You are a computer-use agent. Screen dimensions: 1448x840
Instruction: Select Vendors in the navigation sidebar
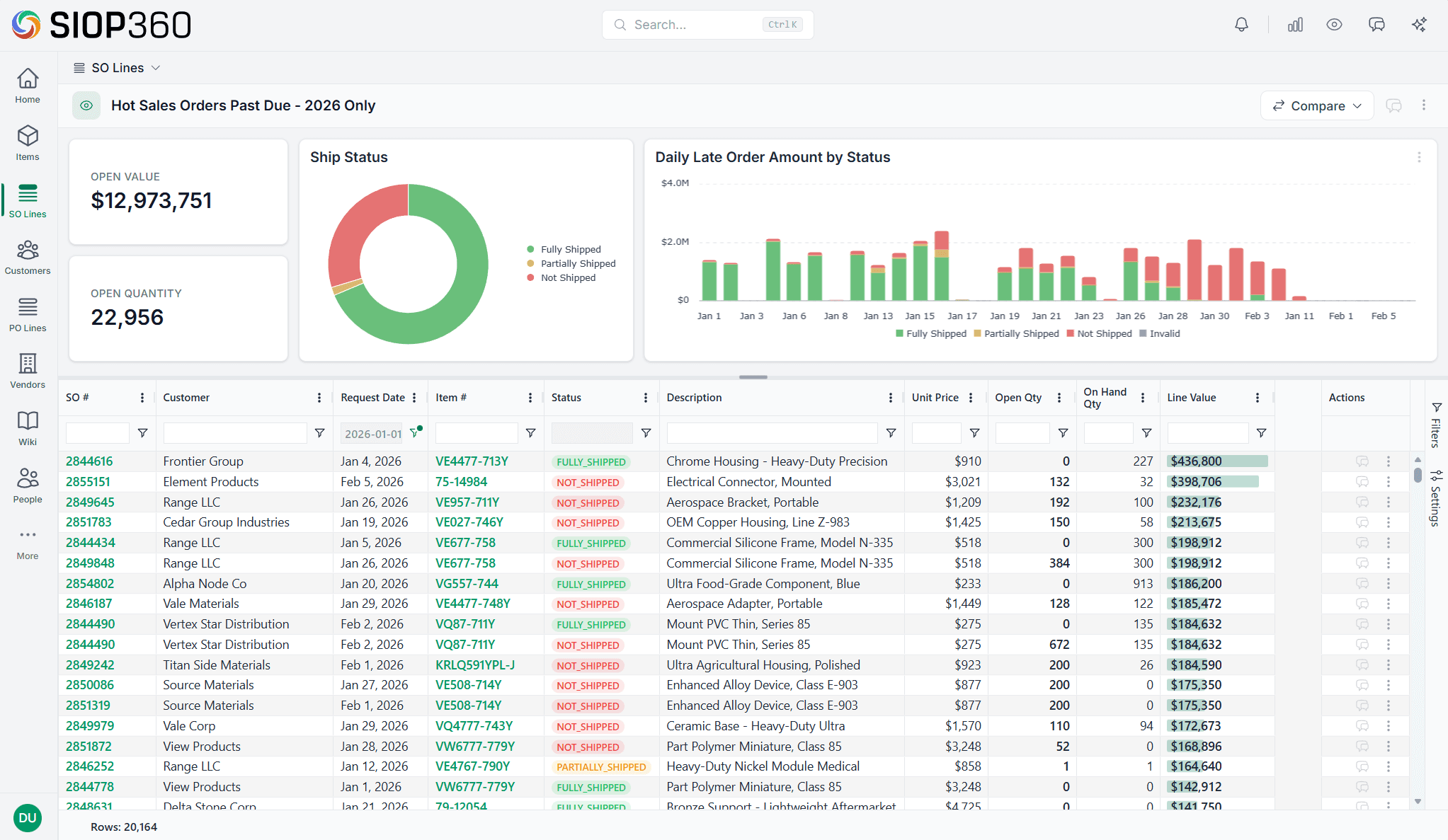27,371
